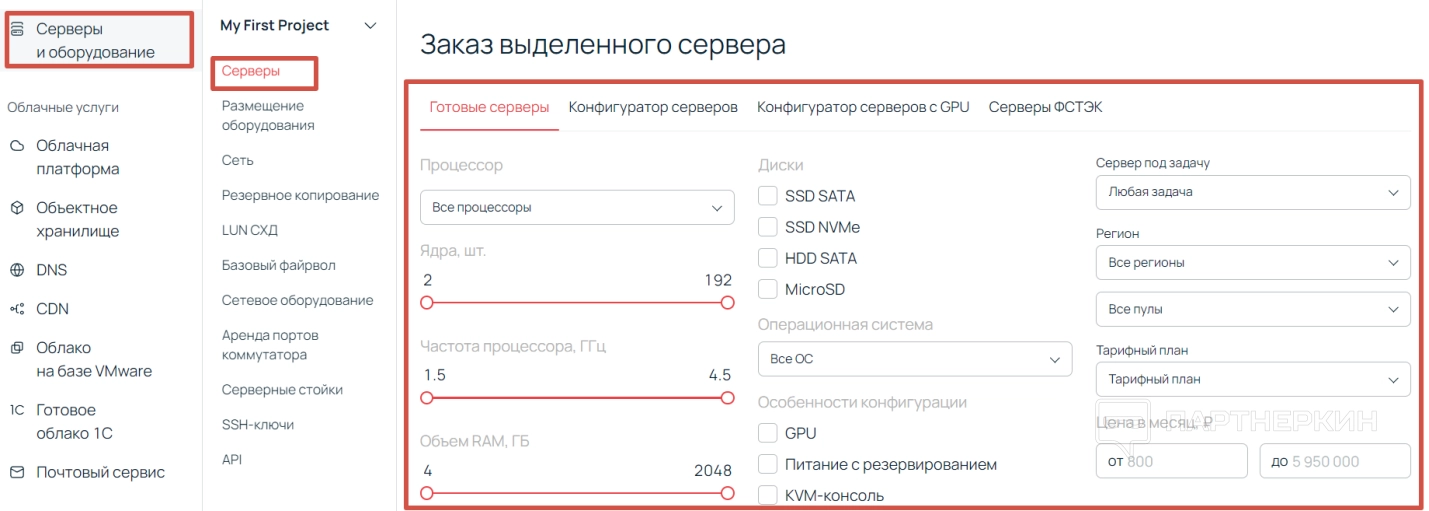
Task: Toggle the GPU configuration checkbox
Action: click(x=768, y=433)
